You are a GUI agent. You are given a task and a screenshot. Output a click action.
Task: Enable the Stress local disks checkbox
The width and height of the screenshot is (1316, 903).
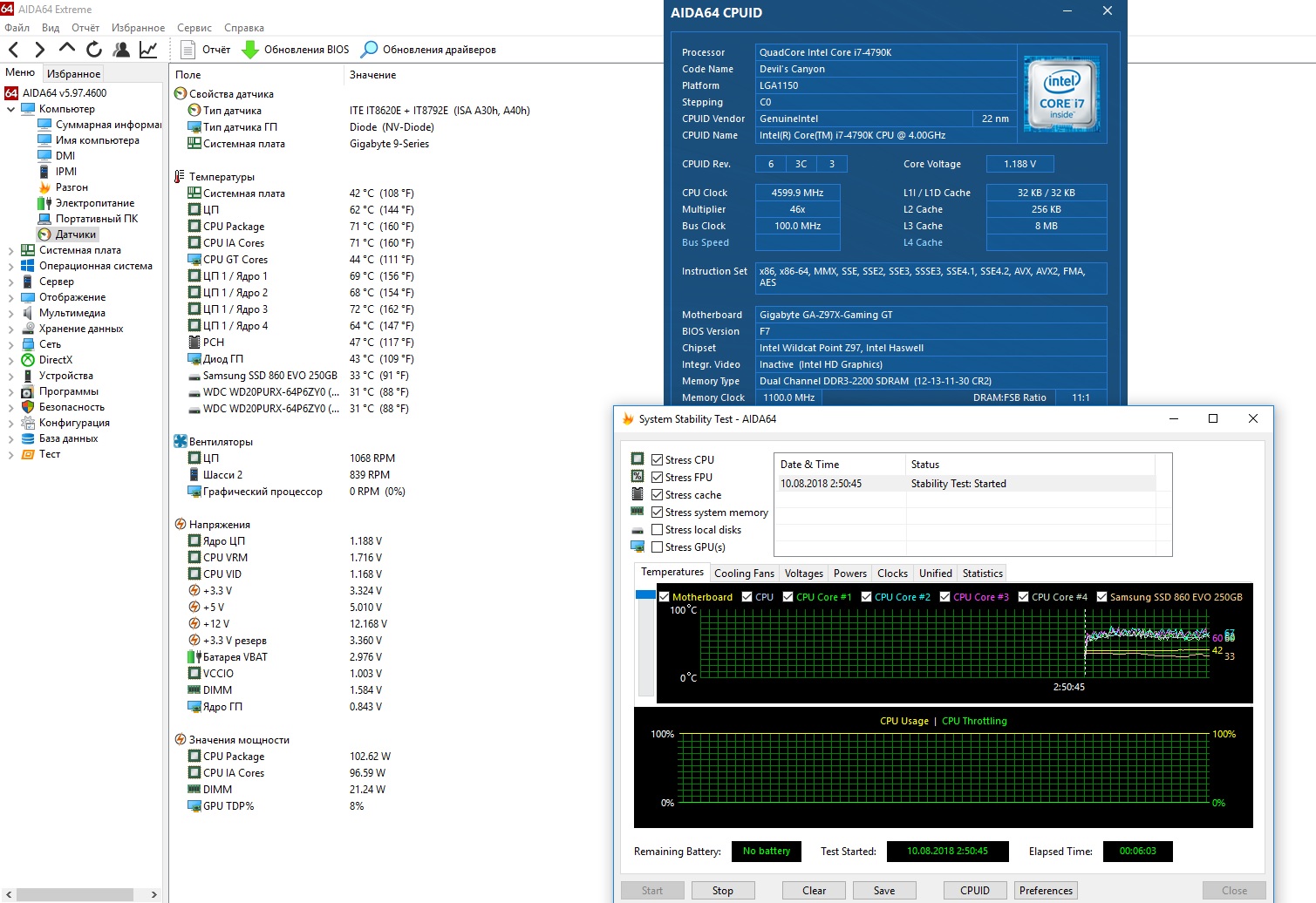[658, 530]
